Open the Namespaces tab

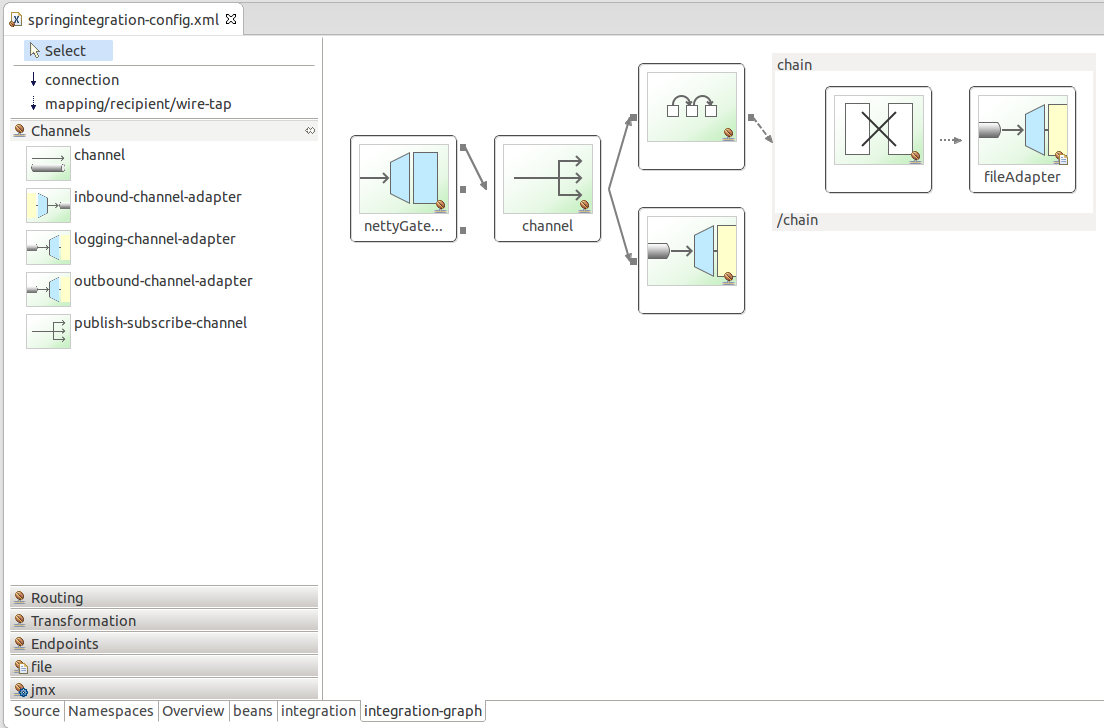tap(111, 711)
